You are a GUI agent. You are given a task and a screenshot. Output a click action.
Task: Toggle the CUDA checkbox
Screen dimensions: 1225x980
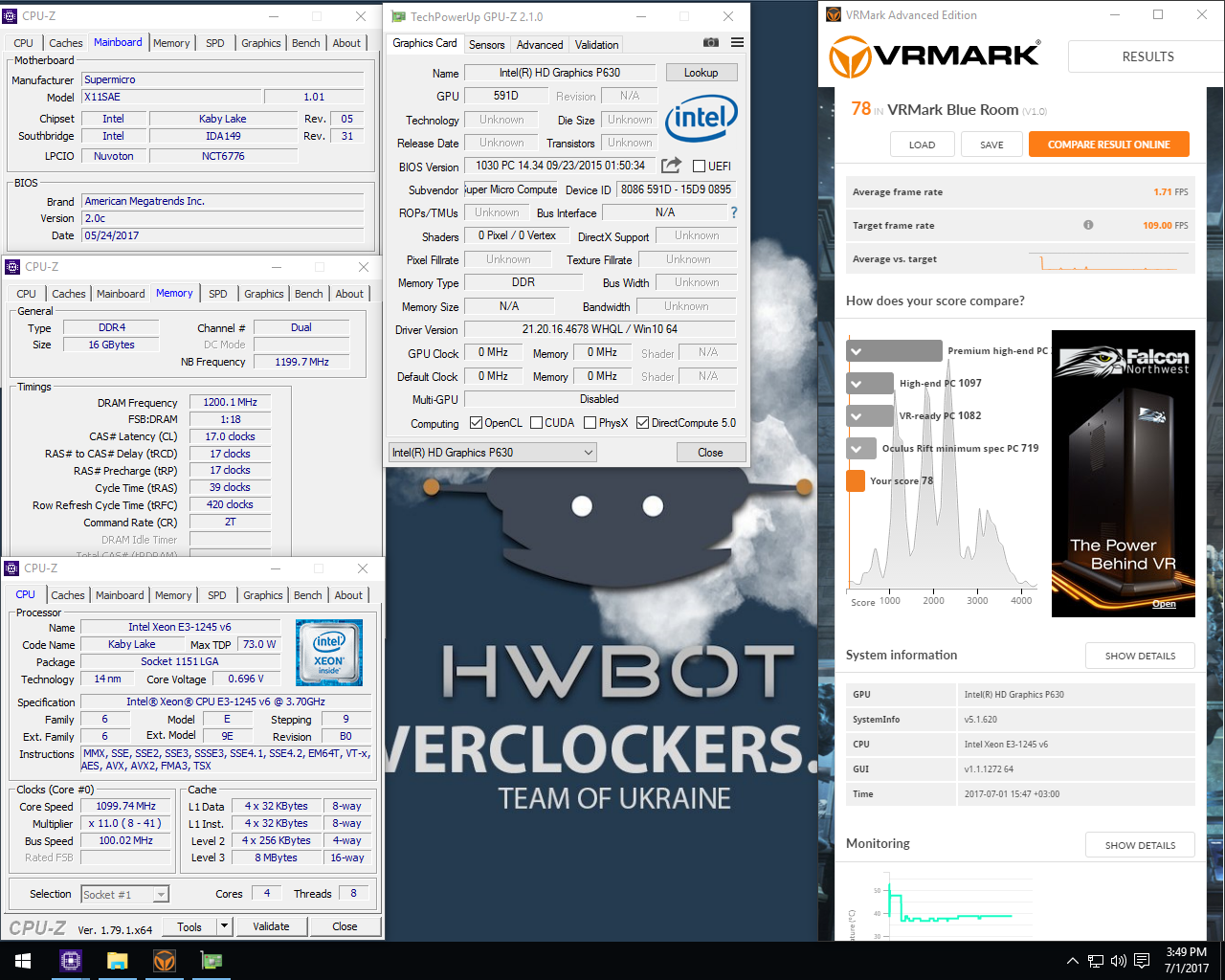[536, 422]
